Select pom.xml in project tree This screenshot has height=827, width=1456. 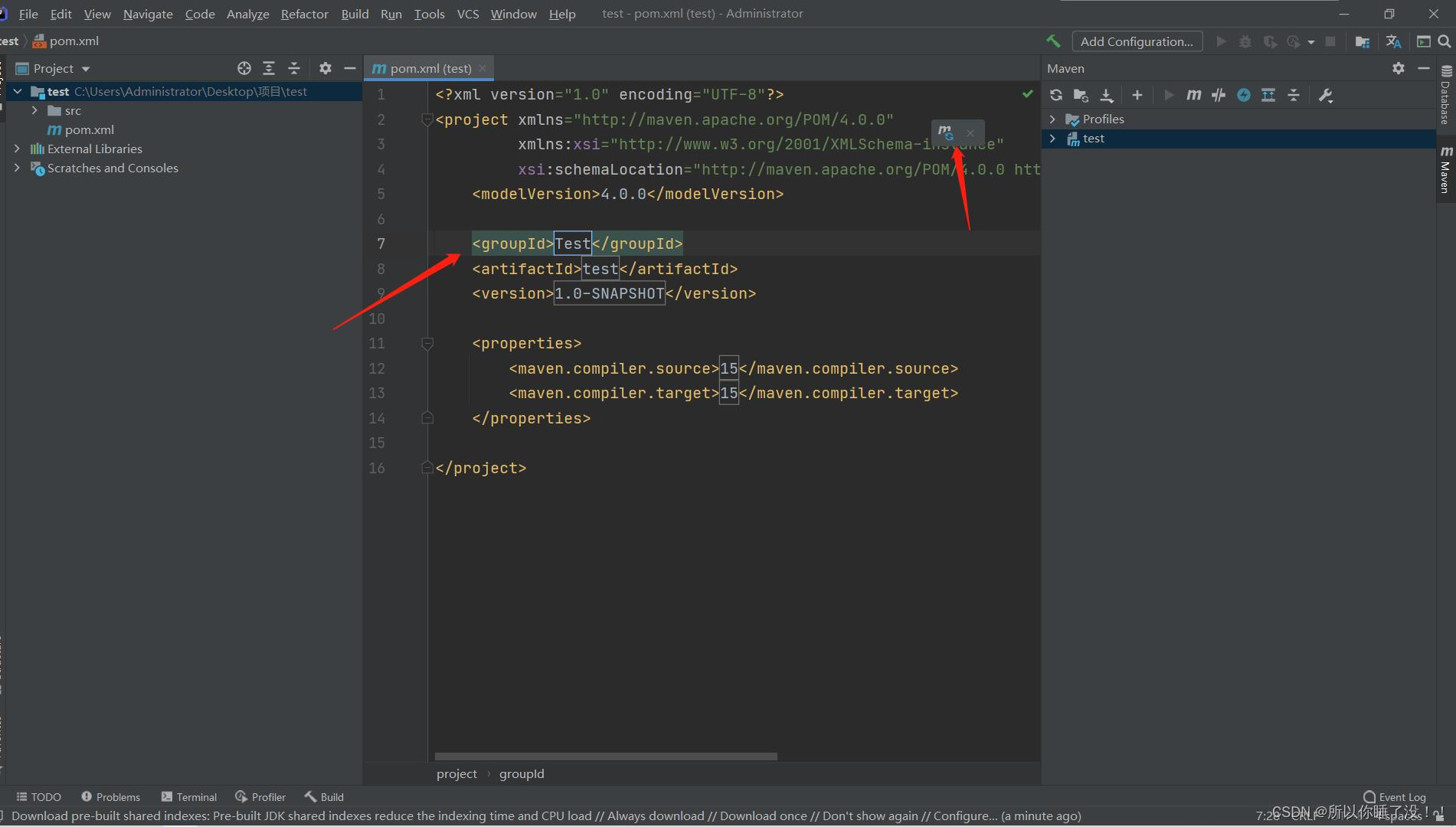[x=81, y=129]
